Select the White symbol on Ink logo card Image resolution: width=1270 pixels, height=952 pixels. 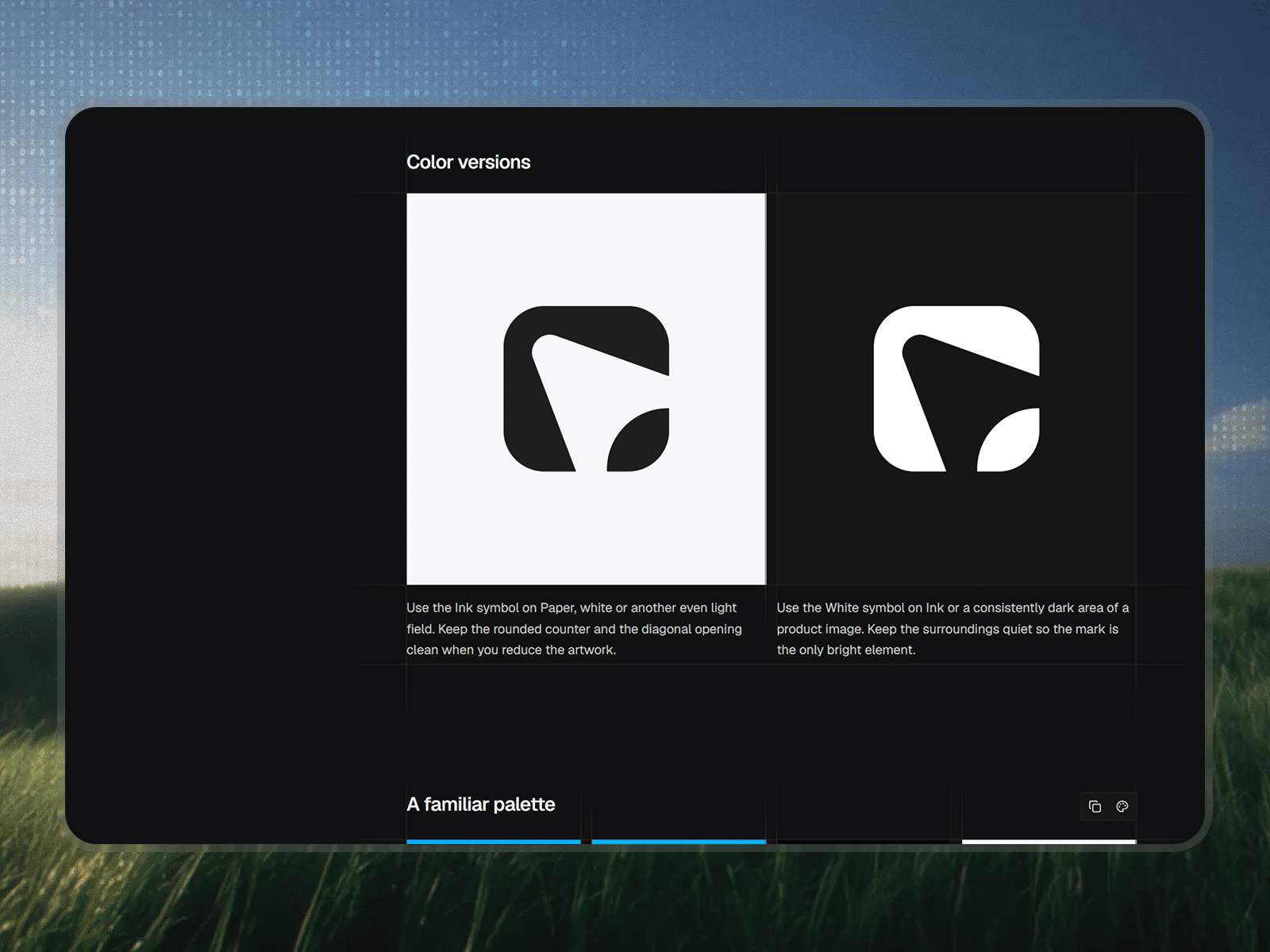click(956, 389)
